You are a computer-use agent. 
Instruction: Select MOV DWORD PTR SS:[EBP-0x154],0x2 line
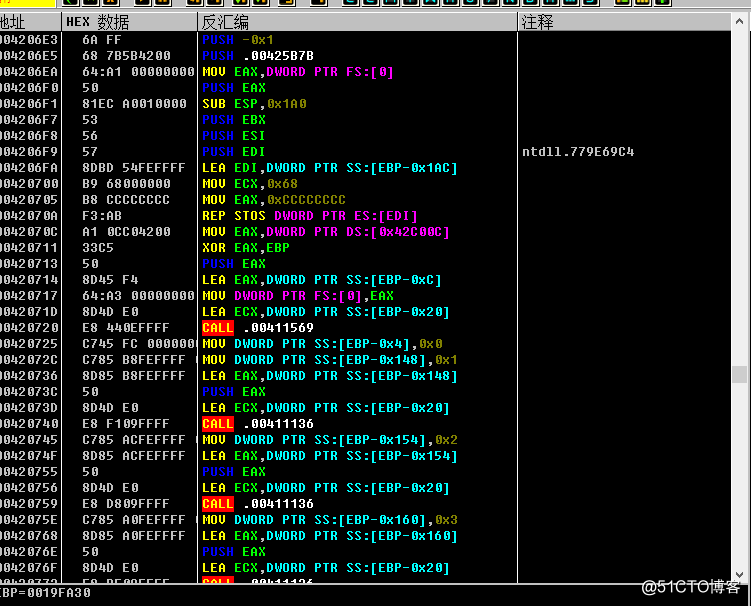coord(330,440)
